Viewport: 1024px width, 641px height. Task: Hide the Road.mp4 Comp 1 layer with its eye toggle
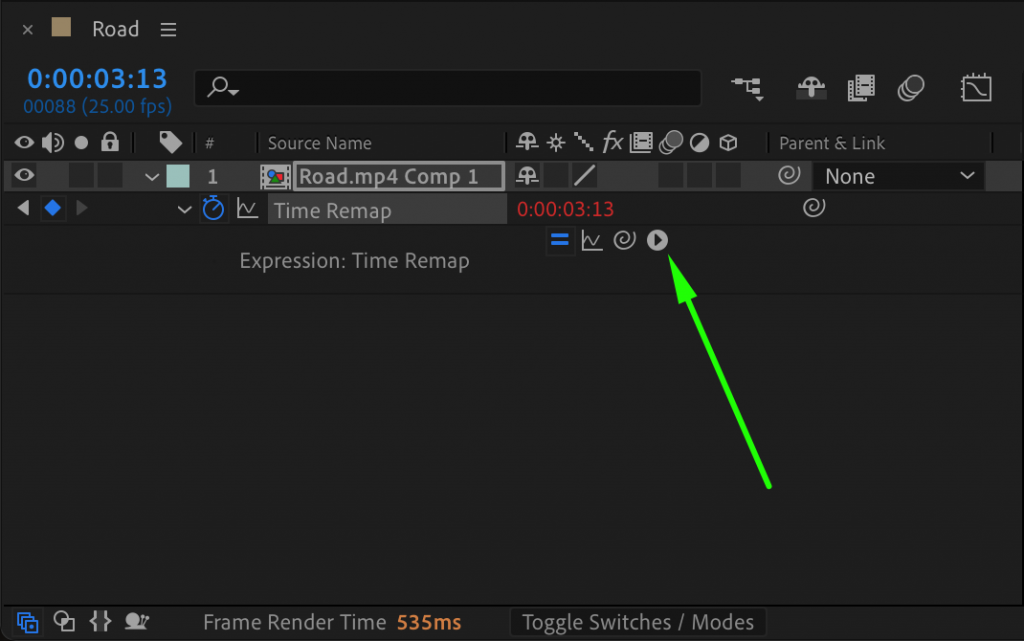click(24, 176)
